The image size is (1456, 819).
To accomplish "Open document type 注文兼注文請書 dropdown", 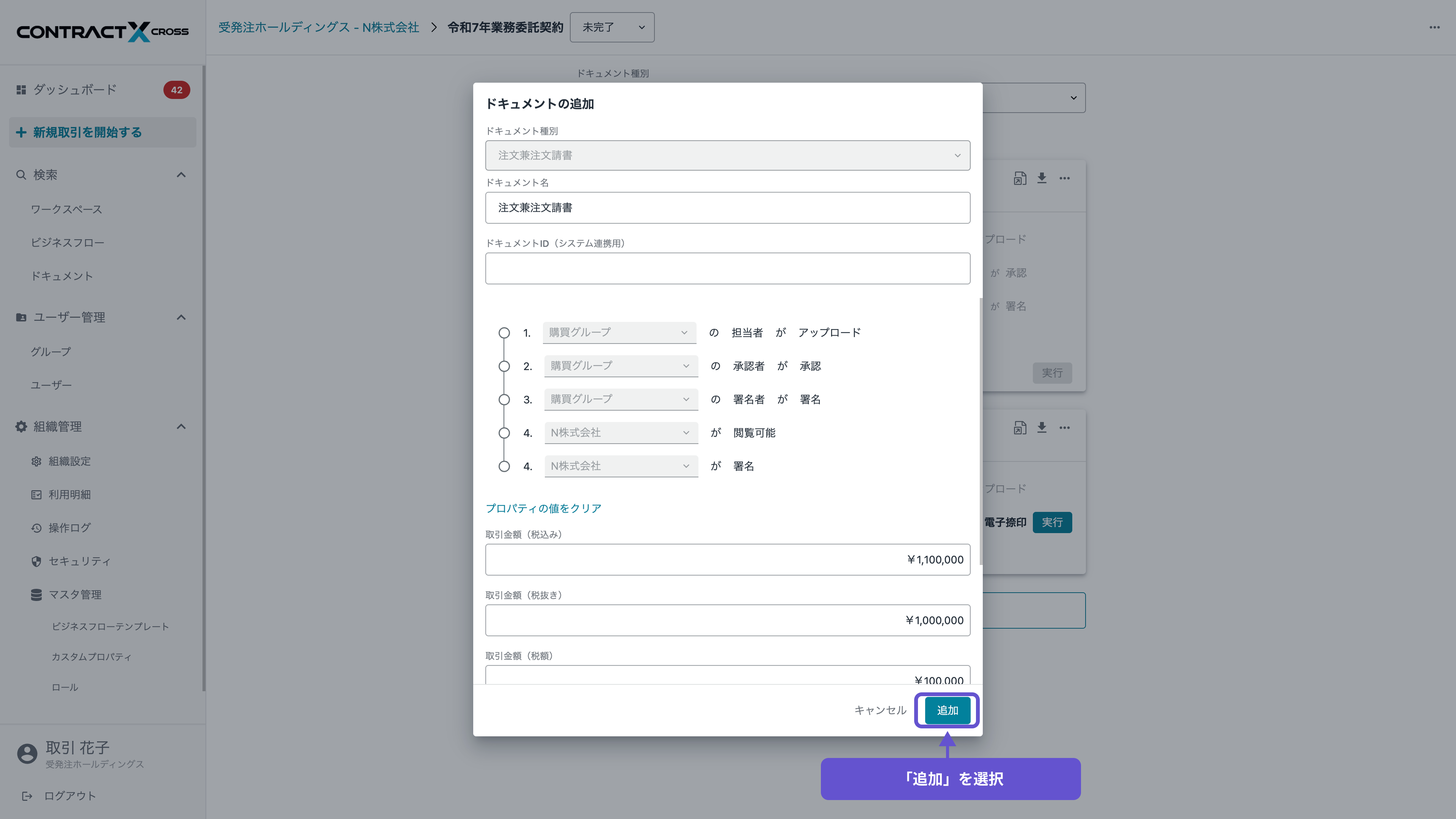I will pyautogui.click(x=728, y=155).
